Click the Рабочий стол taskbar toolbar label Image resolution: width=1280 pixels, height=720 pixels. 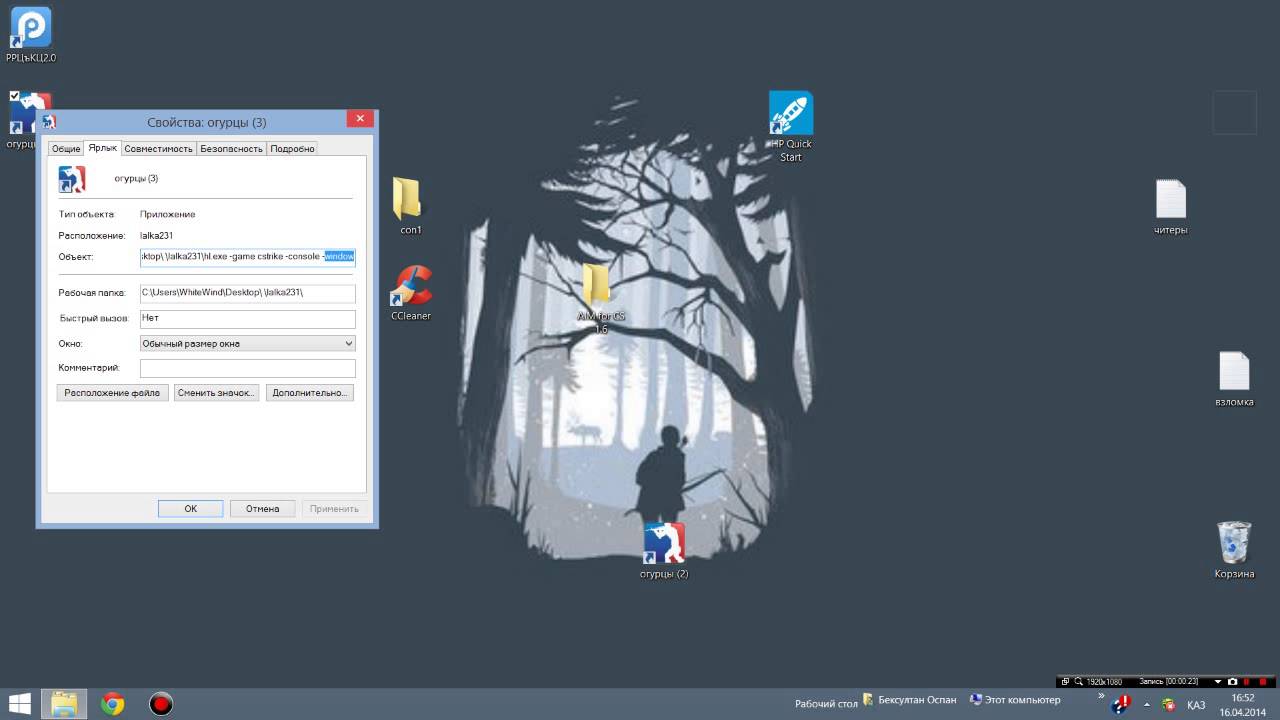pyautogui.click(x=826, y=704)
